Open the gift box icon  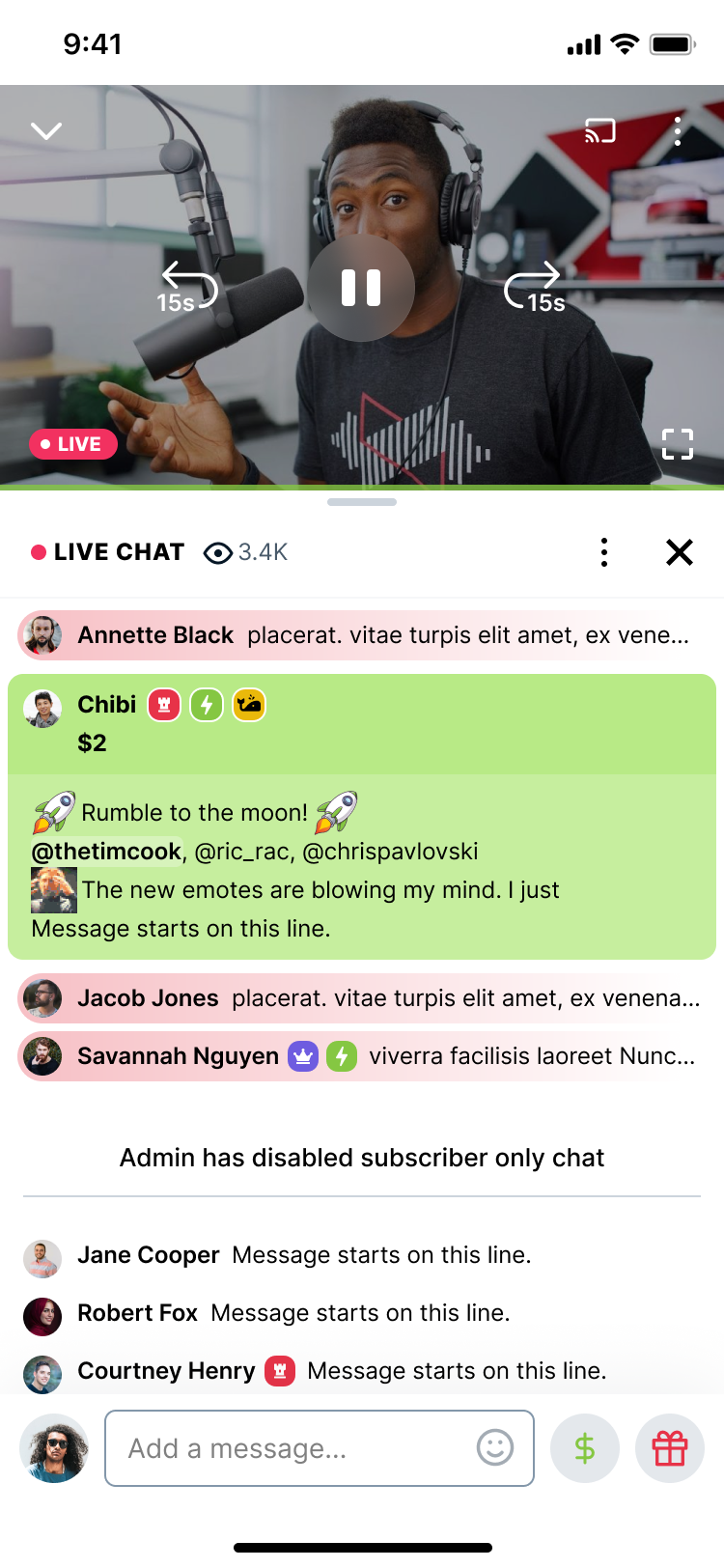point(670,1448)
